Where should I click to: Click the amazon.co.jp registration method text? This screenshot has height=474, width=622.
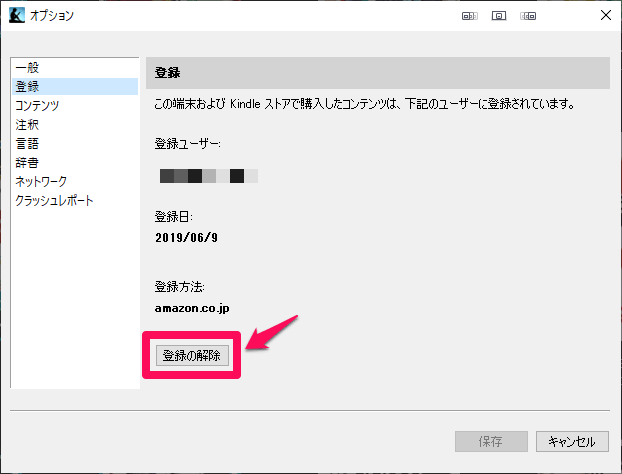(192, 308)
